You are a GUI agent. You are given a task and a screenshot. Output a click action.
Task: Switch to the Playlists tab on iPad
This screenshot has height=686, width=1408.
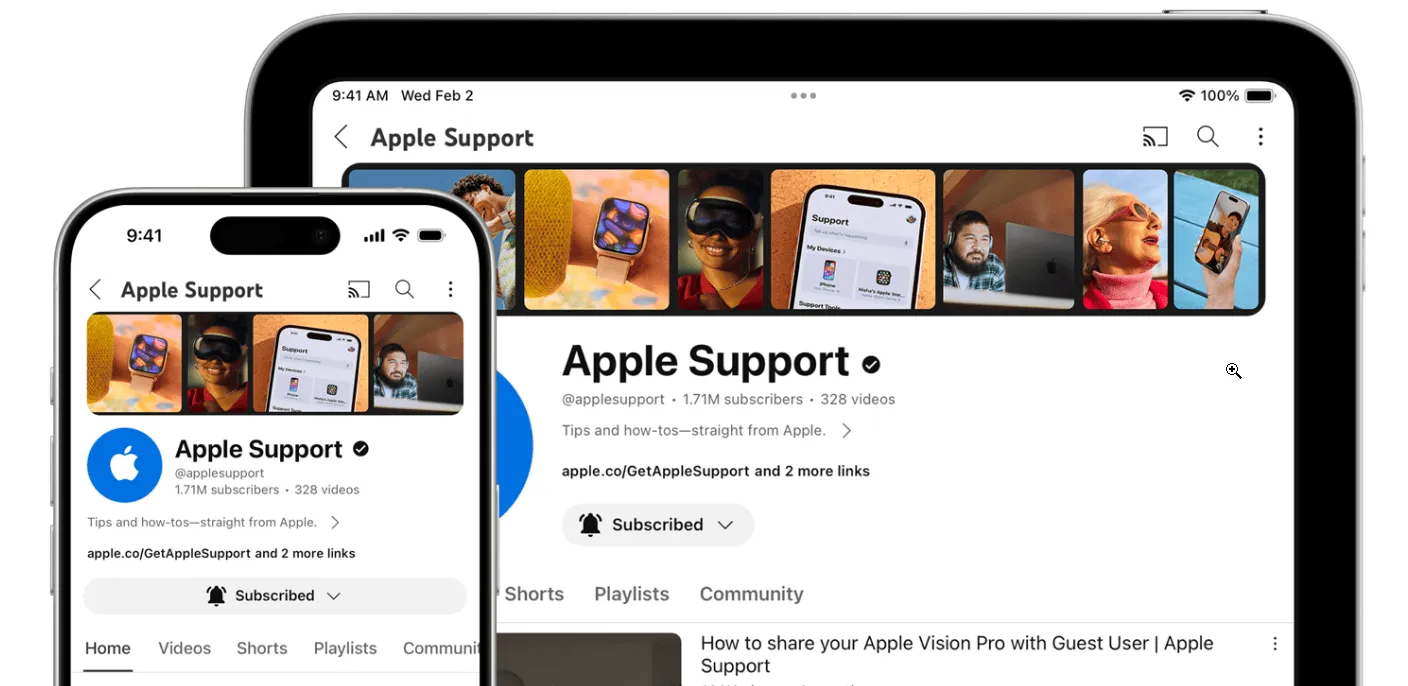(631, 594)
